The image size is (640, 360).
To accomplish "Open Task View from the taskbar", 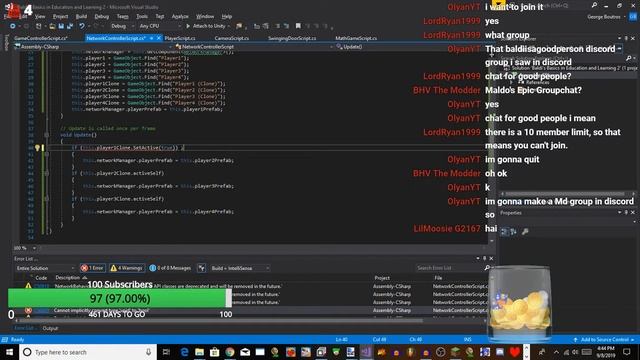I will [166, 352].
